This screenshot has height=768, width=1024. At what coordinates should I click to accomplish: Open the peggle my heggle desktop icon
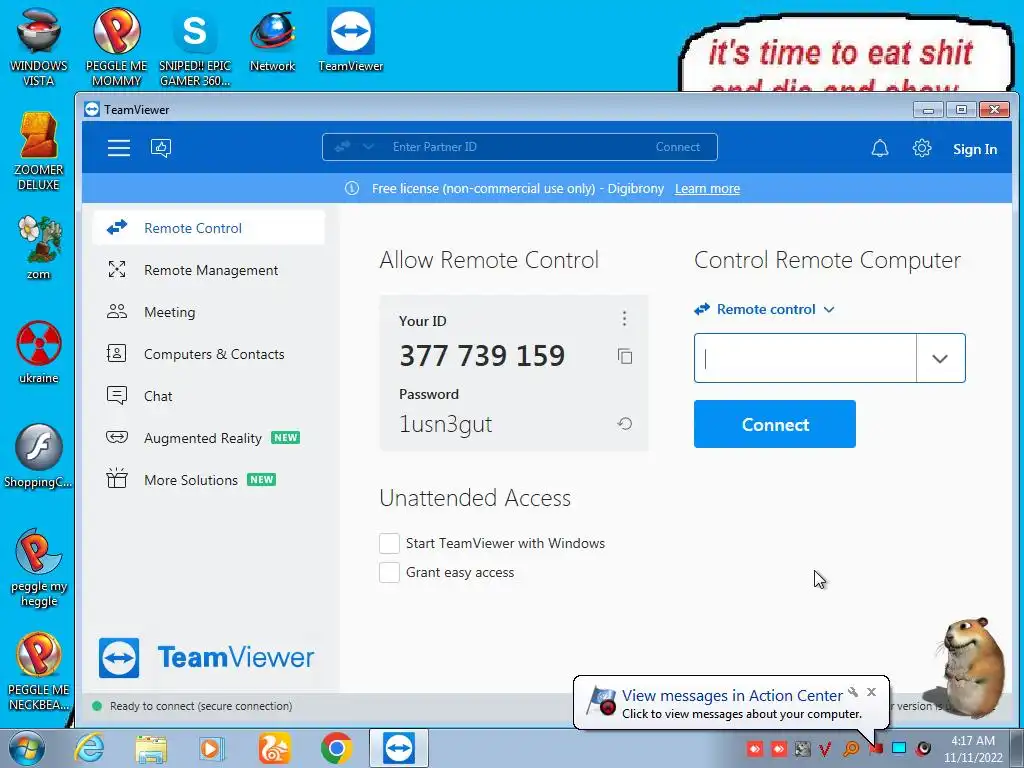39,568
